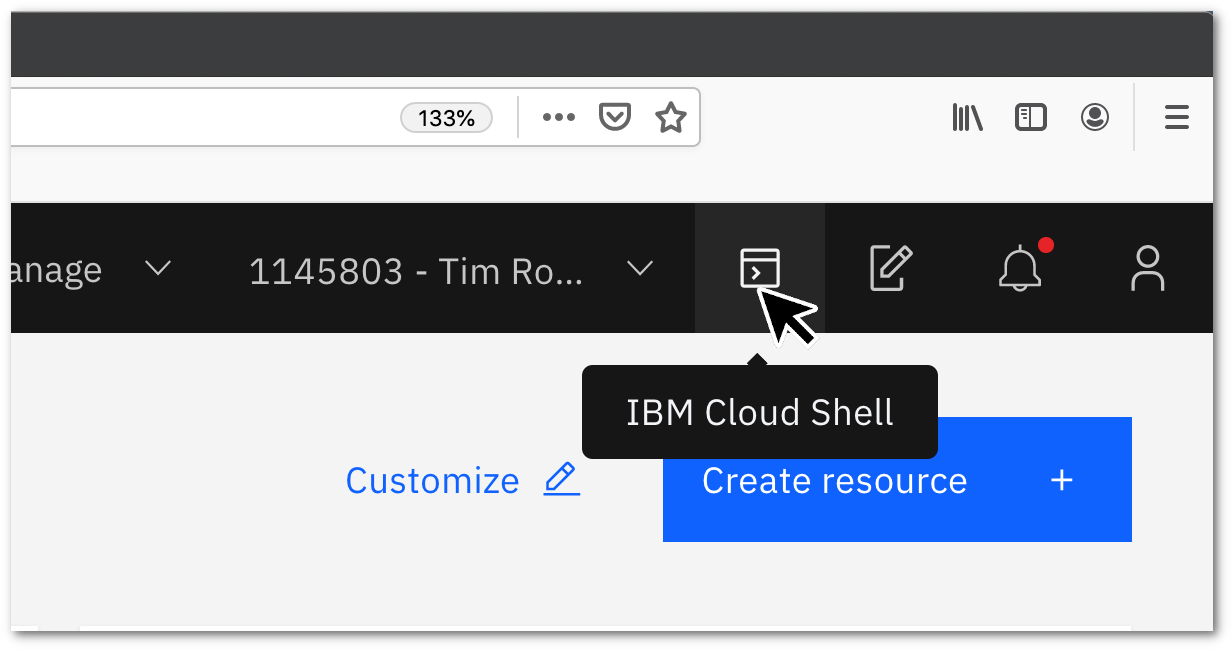
Task: Open the IBM Cloud Shell icon
Action: click(x=759, y=269)
